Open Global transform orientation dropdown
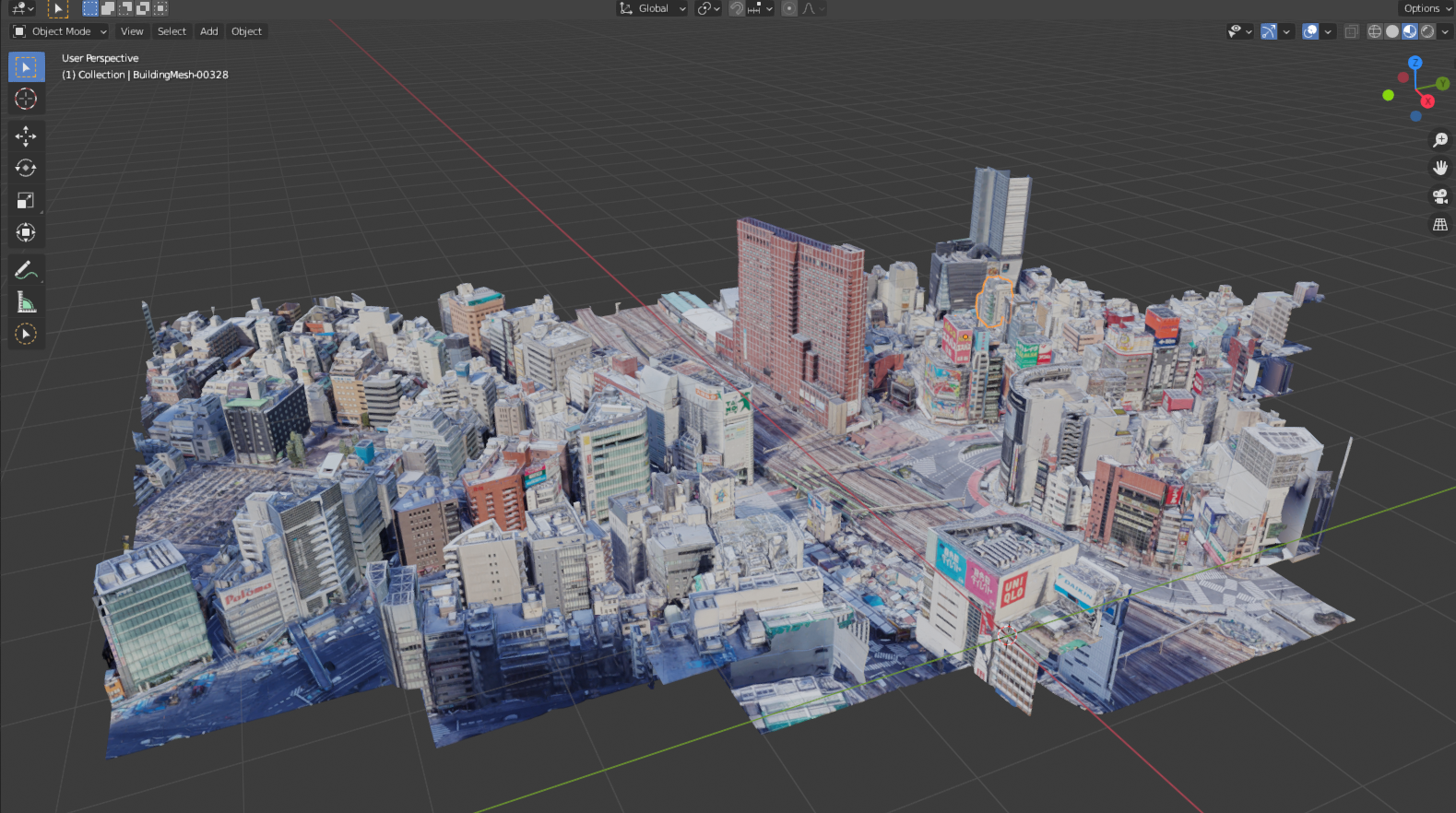 653,8
